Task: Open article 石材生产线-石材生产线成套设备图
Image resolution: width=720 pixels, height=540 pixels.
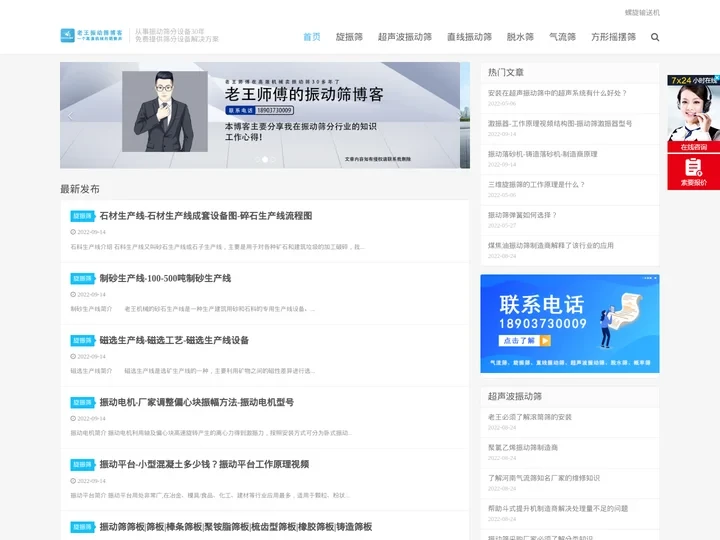Action: [206, 216]
